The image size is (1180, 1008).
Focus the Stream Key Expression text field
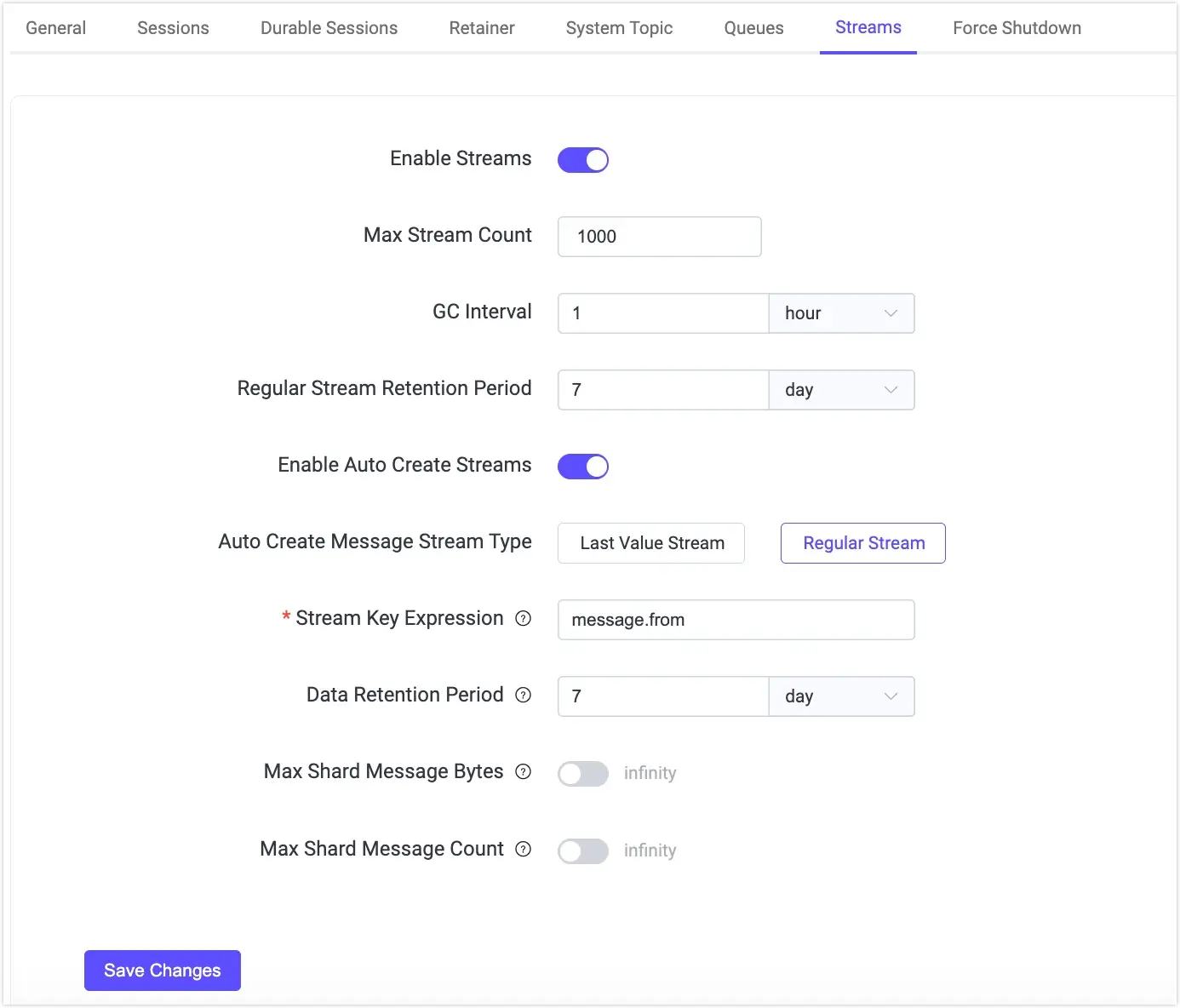click(736, 620)
